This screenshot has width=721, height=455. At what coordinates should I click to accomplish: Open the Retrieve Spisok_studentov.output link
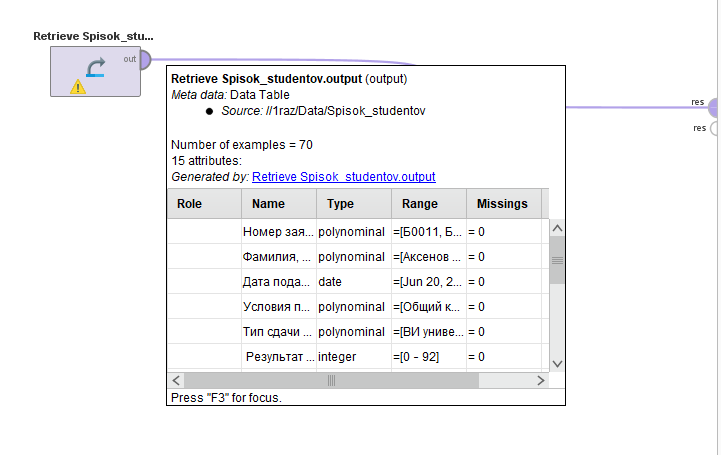click(343, 177)
